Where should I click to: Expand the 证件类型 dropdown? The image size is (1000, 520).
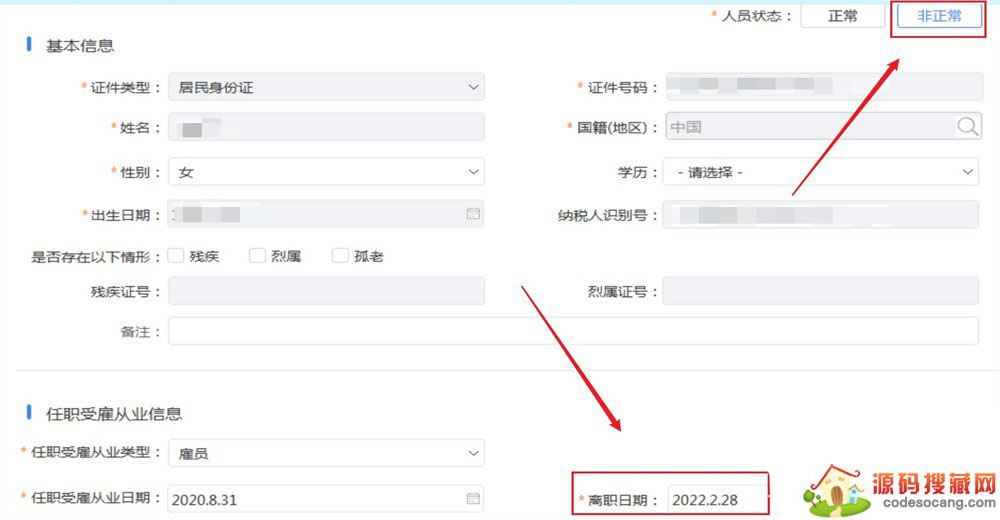point(326,88)
